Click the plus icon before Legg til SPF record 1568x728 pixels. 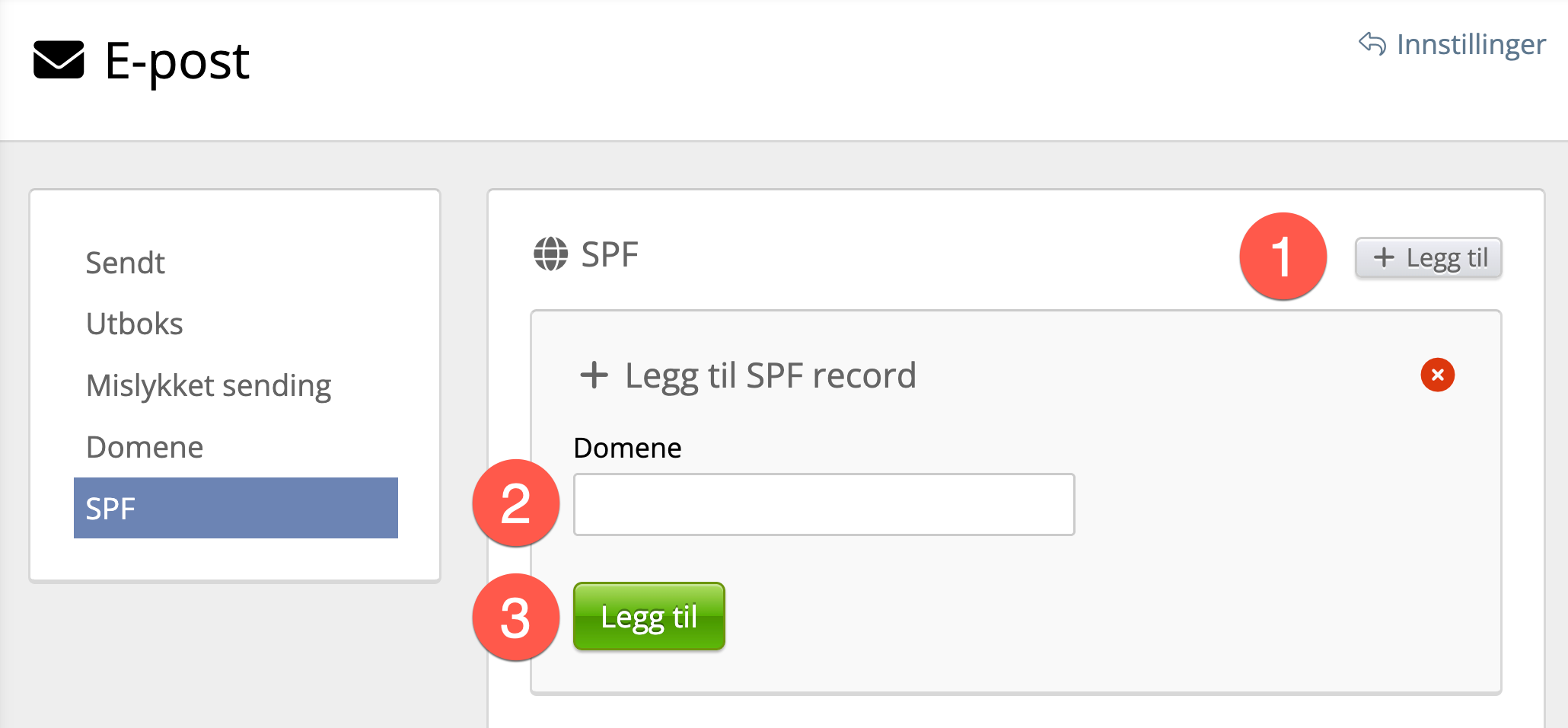(594, 375)
